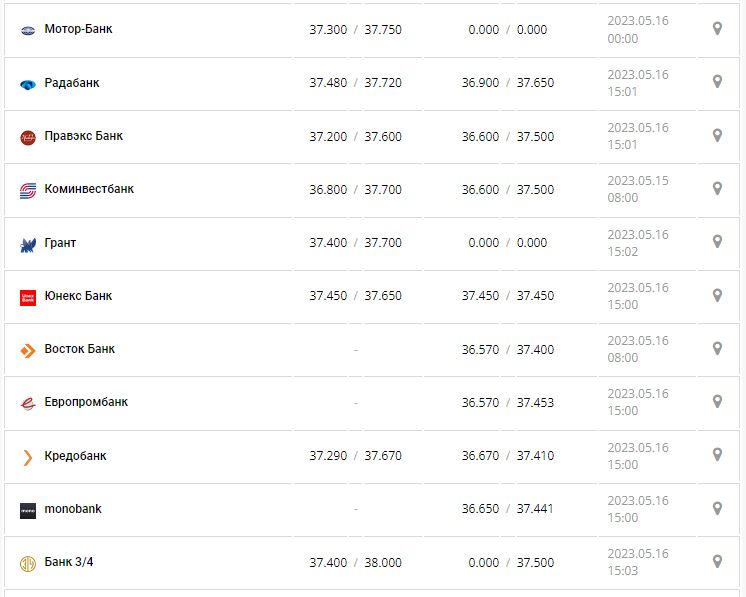Click the Восток Банк name
Screen dimensions: 746x597
pyautogui.click(x=80, y=349)
